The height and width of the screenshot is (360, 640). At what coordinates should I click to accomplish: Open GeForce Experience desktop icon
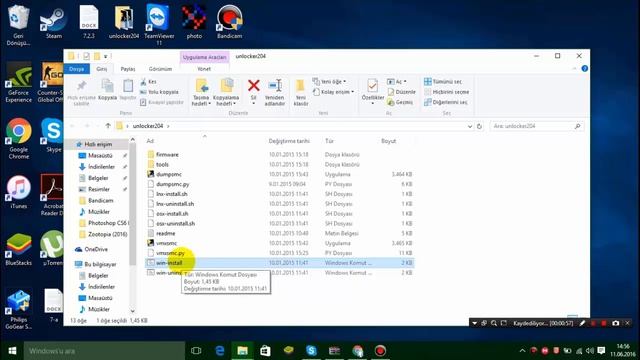point(18,82)
